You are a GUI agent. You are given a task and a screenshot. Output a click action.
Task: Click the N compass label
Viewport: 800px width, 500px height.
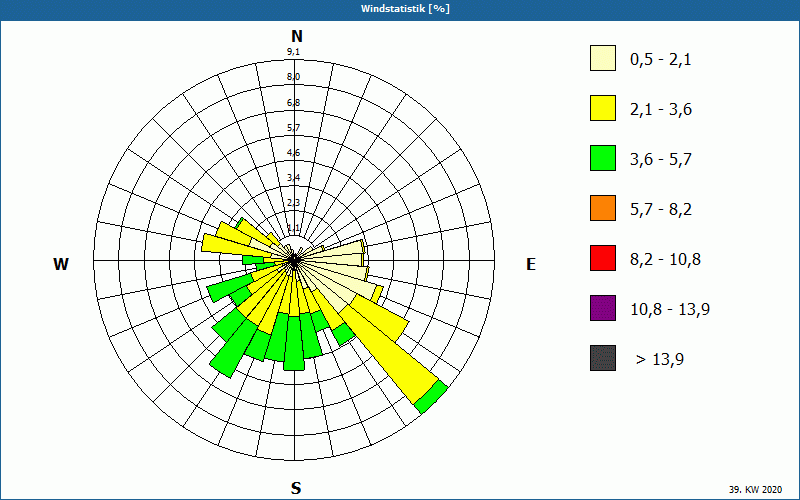297,36
